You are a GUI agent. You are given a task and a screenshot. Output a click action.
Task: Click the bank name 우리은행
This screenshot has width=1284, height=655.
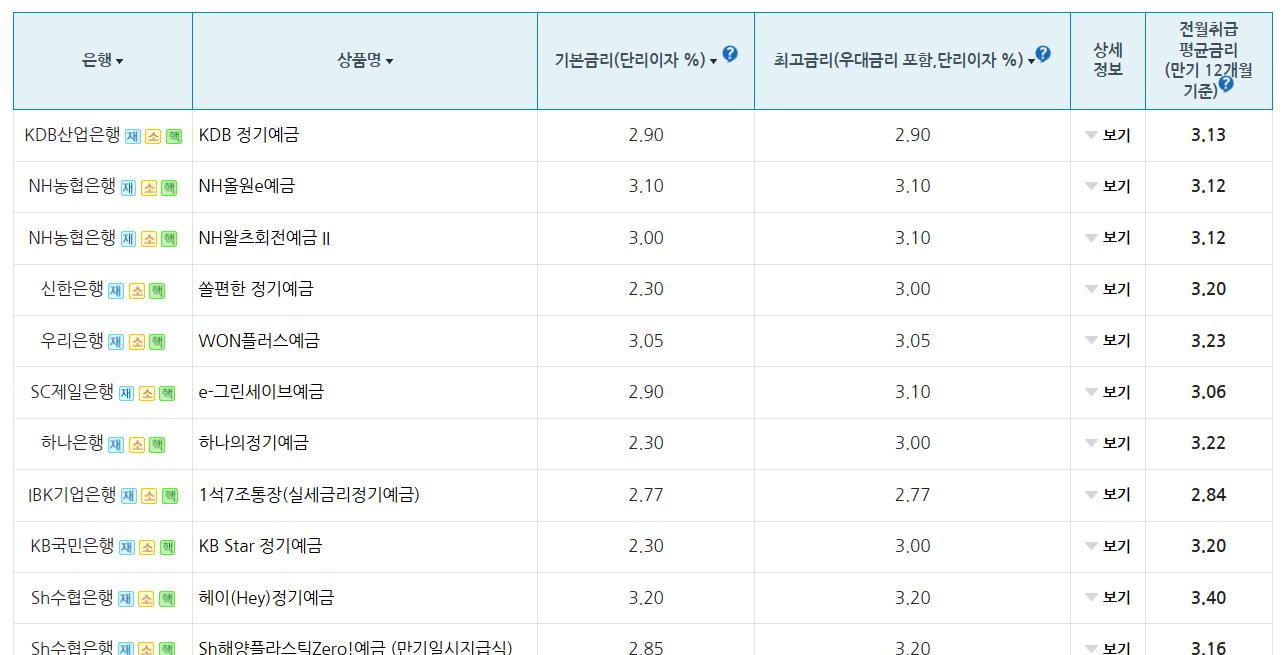tap(72, 341)
